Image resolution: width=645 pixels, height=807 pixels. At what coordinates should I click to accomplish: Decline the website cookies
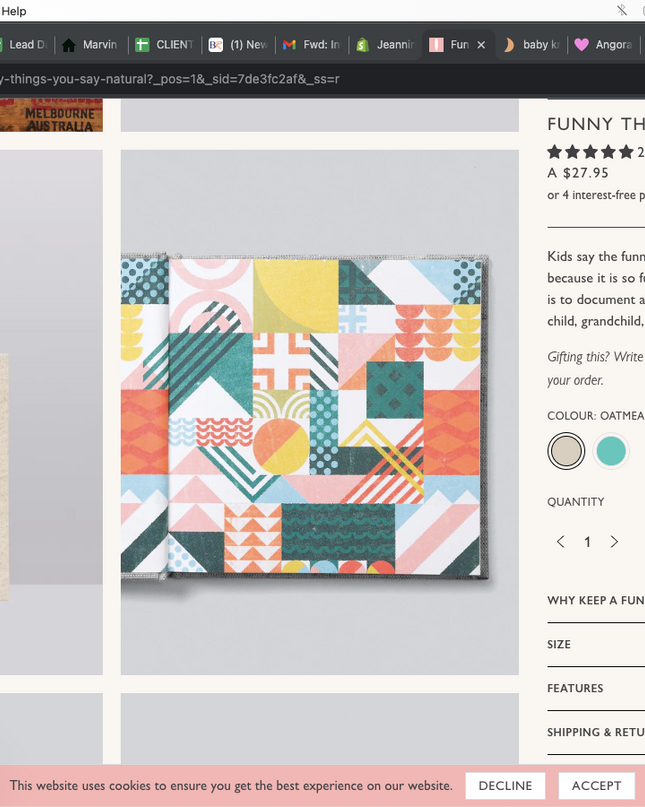[x=505, y=785]
